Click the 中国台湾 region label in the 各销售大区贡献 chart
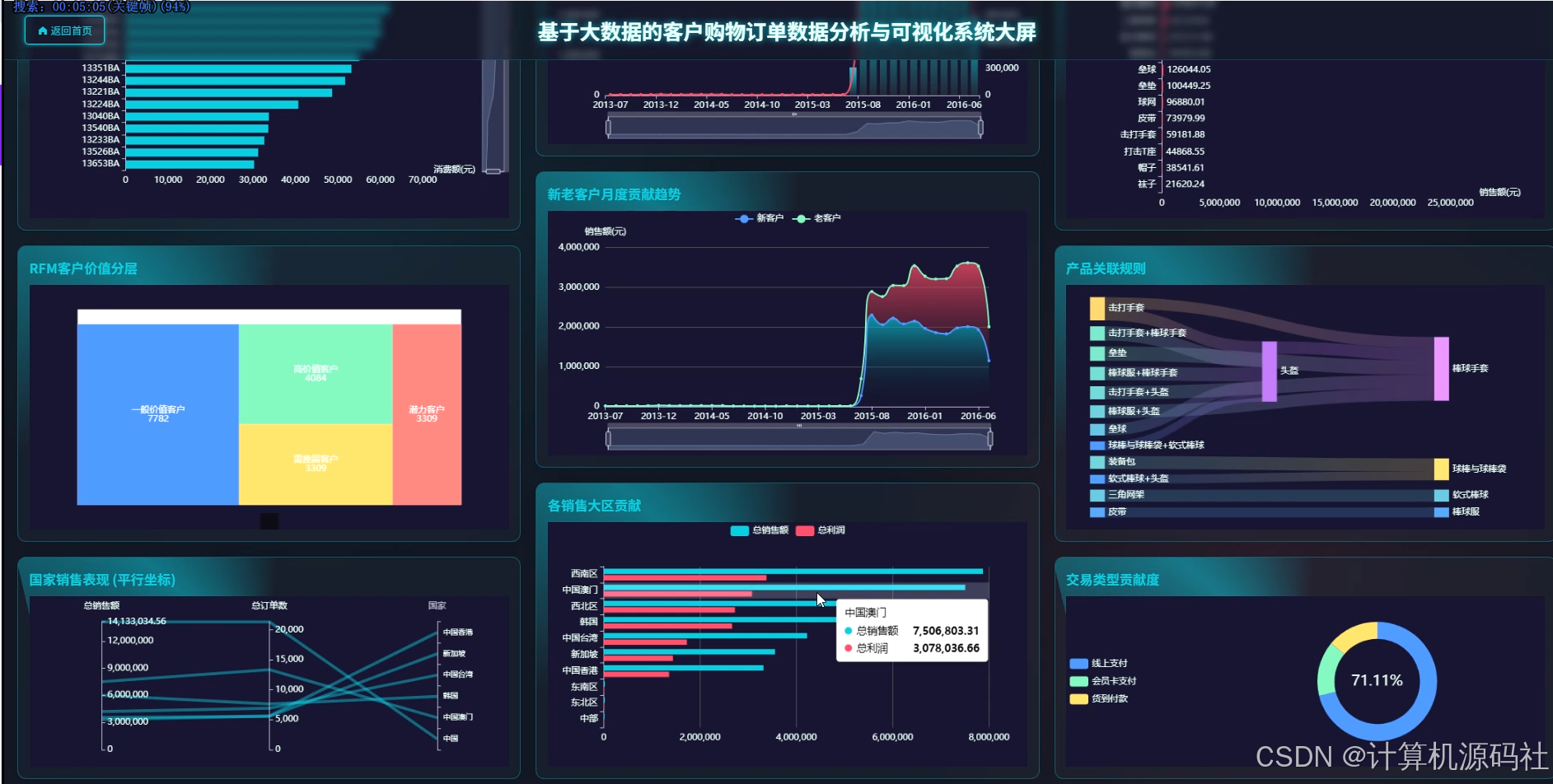Image resolution: width=1553 pixels, height=784 pixels. coord(580,638)
